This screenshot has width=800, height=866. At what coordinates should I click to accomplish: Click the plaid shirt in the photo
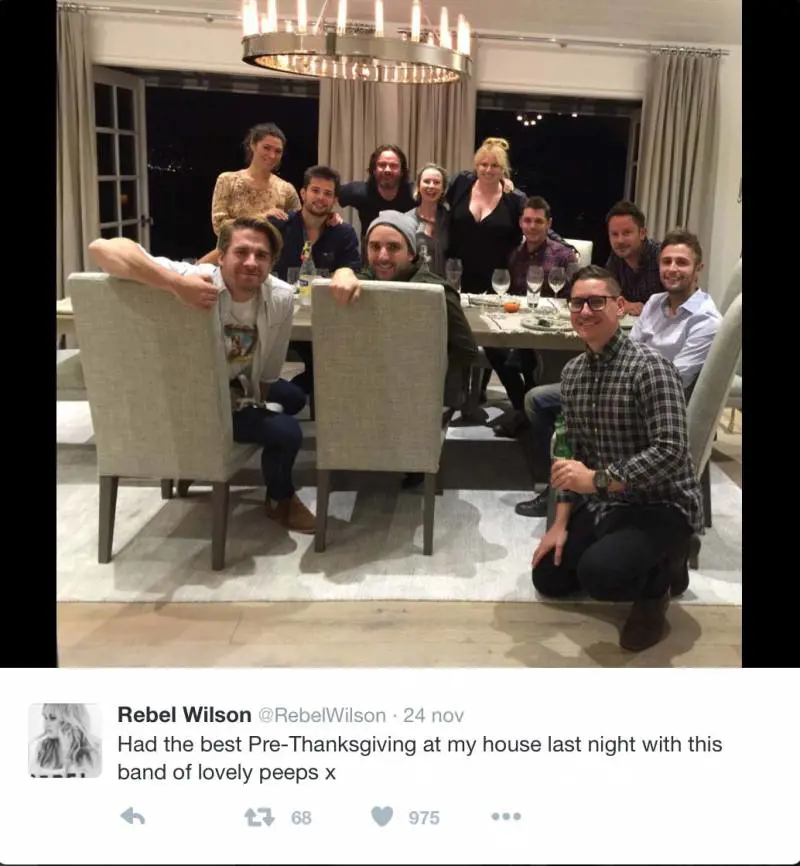(x=628, y=420)
